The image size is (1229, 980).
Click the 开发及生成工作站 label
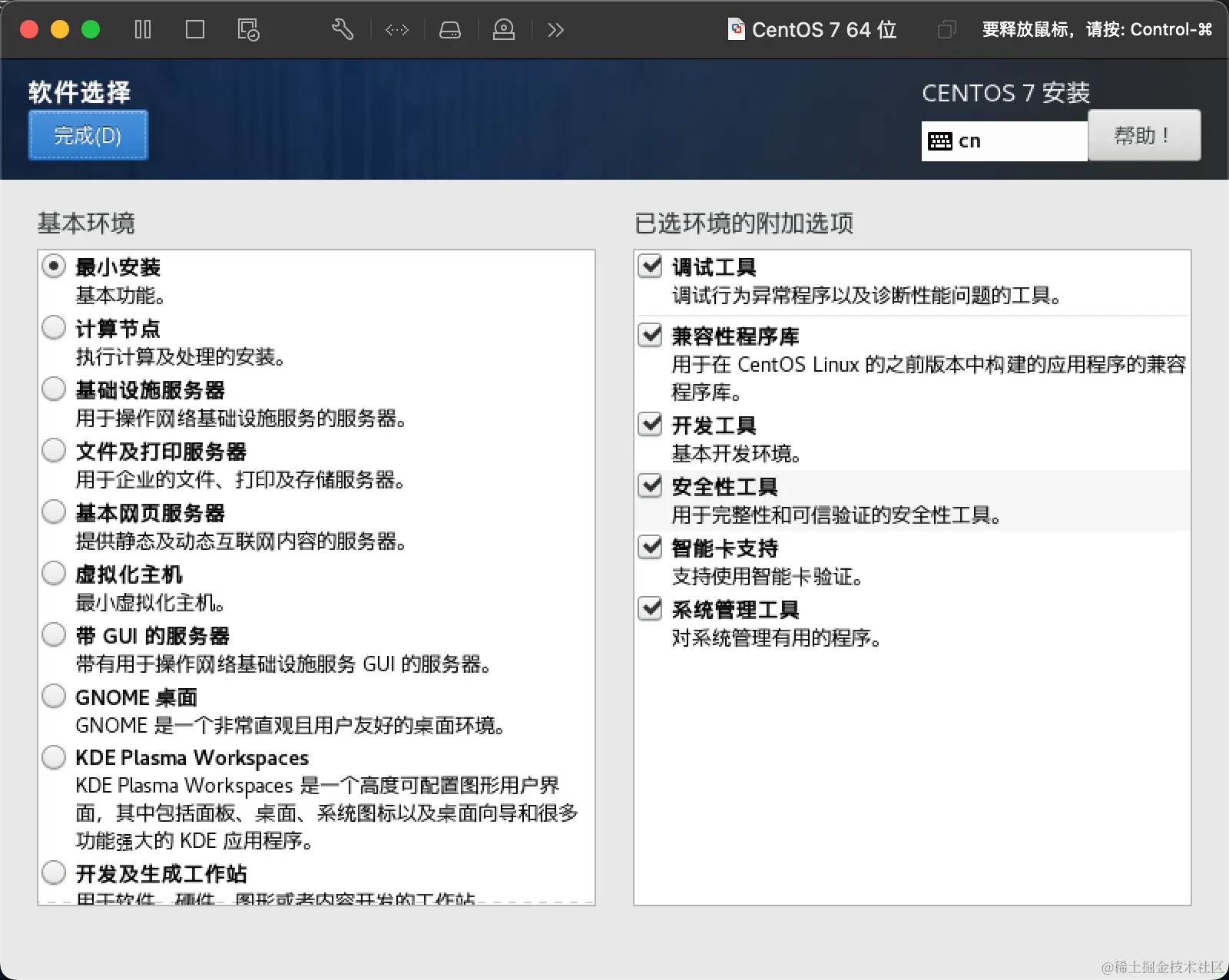coord(161,874)
